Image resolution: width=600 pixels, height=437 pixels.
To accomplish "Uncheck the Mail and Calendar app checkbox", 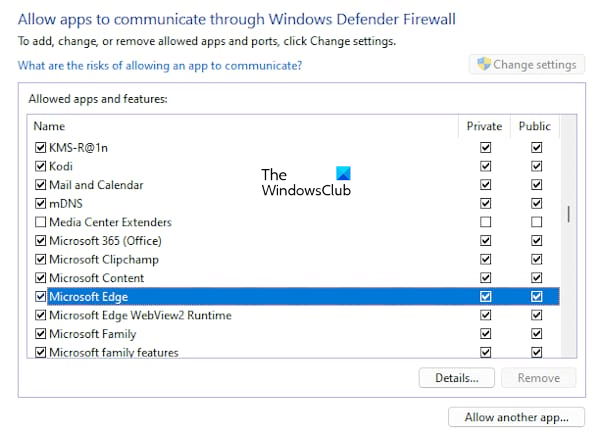I will [x=41, y=185].
